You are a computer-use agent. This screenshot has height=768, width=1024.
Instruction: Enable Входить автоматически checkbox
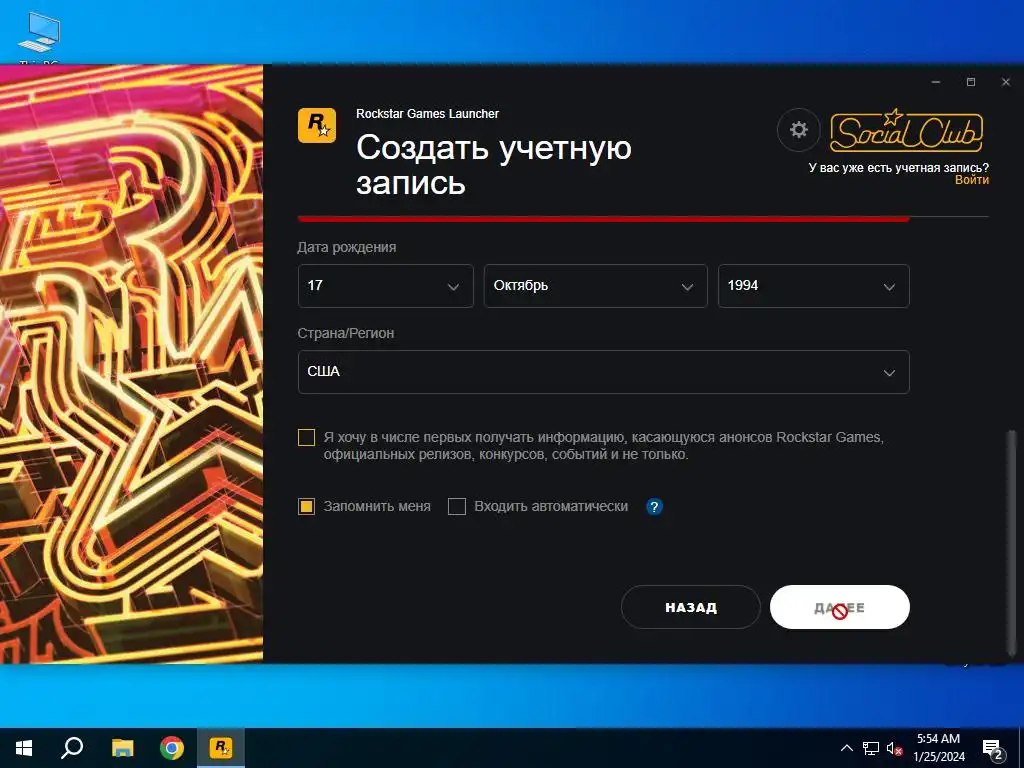click(457, 506)
